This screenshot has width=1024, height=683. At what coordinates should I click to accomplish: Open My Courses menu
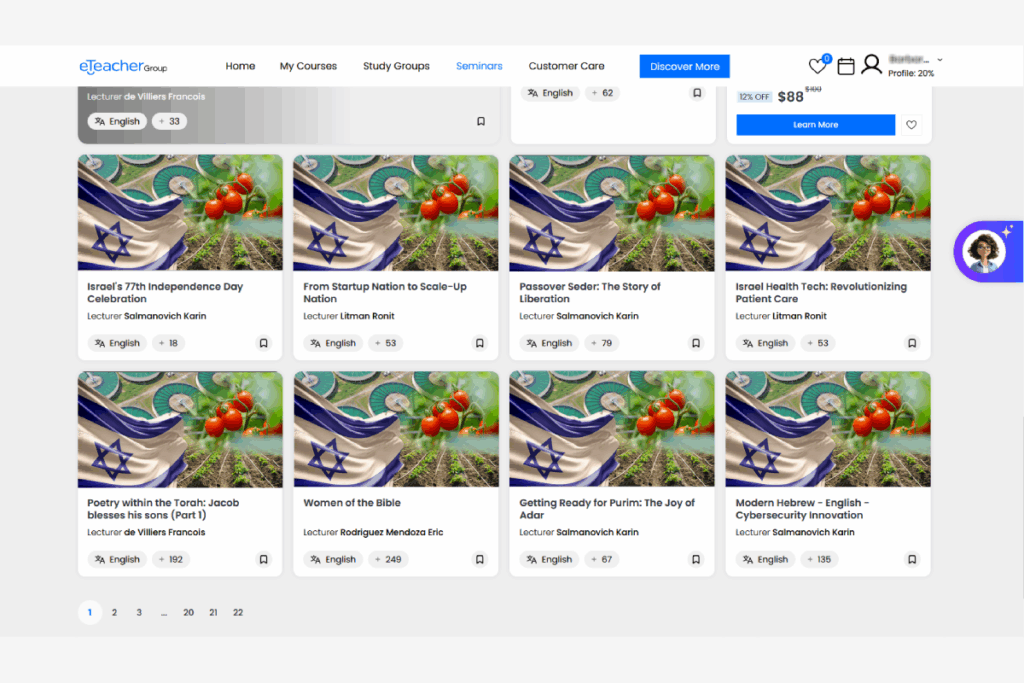(x=308, y=66)
